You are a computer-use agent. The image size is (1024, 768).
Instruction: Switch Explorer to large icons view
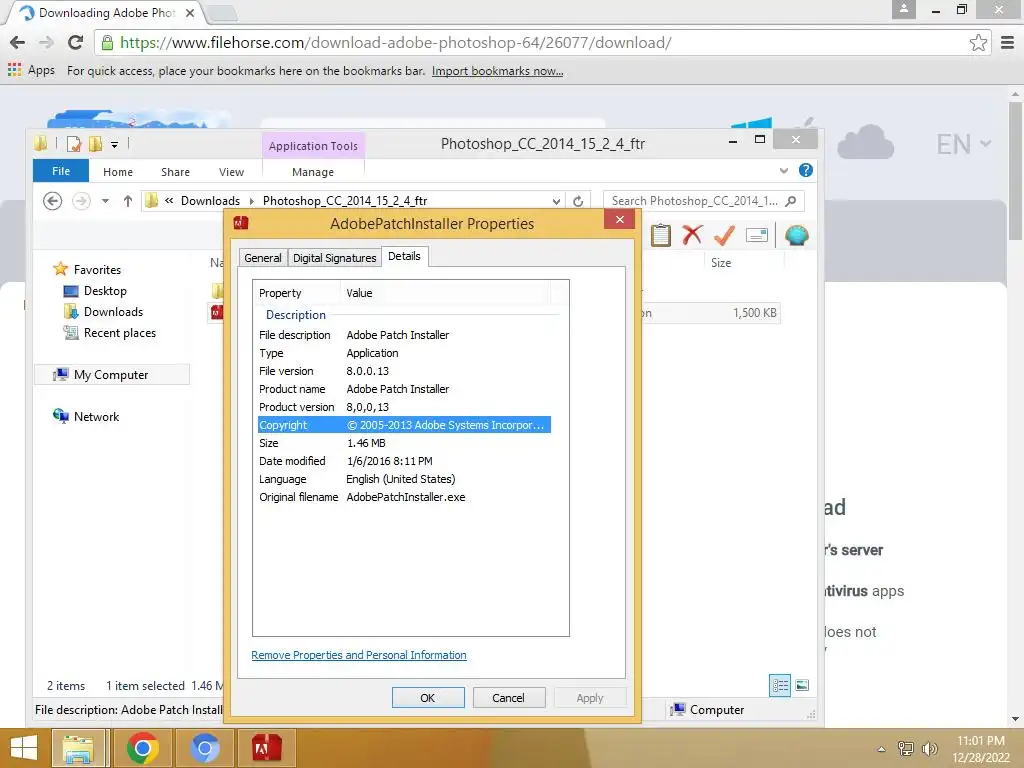802,685
